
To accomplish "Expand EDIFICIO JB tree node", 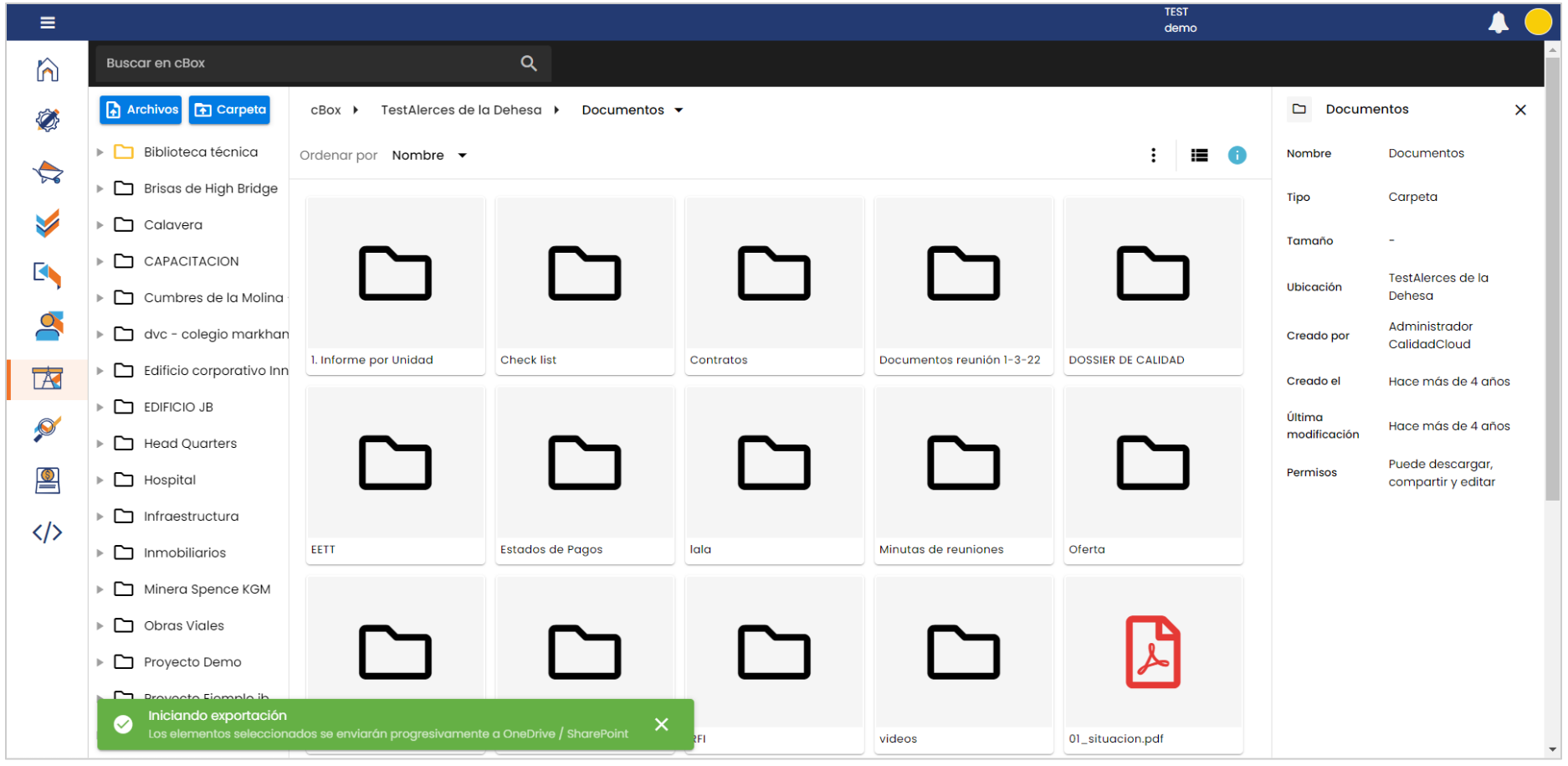I will coord(100,407).
